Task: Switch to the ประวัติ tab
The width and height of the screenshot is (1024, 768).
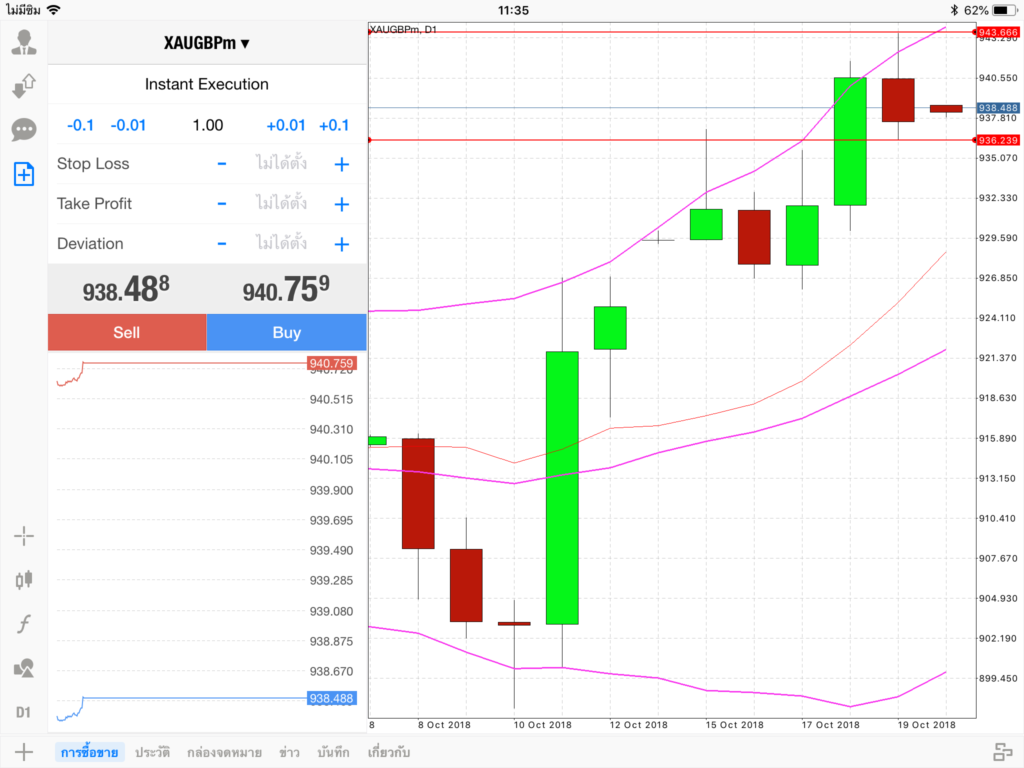Action: (x=152, y=752)
